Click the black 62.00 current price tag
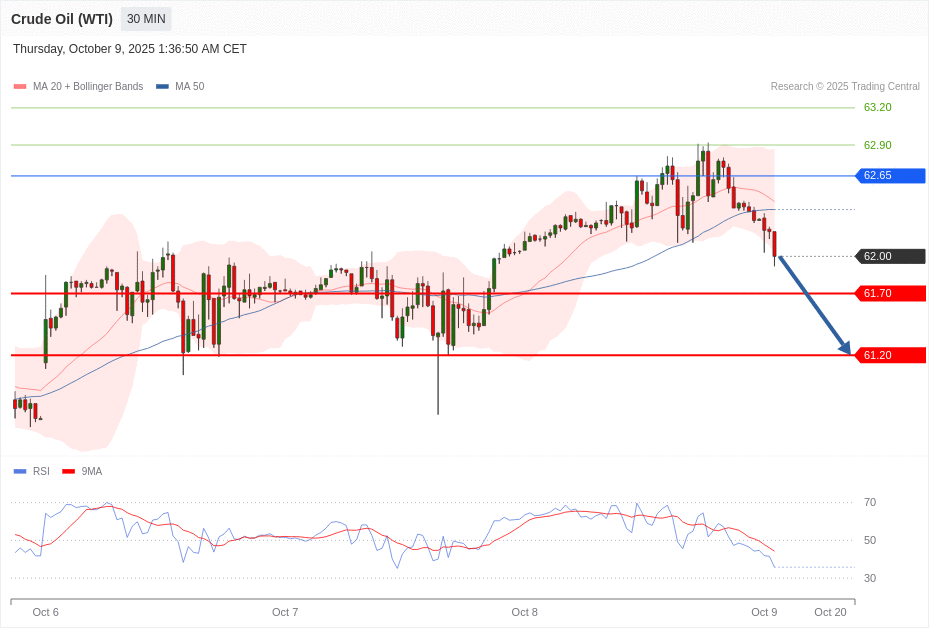 (890, 256)
